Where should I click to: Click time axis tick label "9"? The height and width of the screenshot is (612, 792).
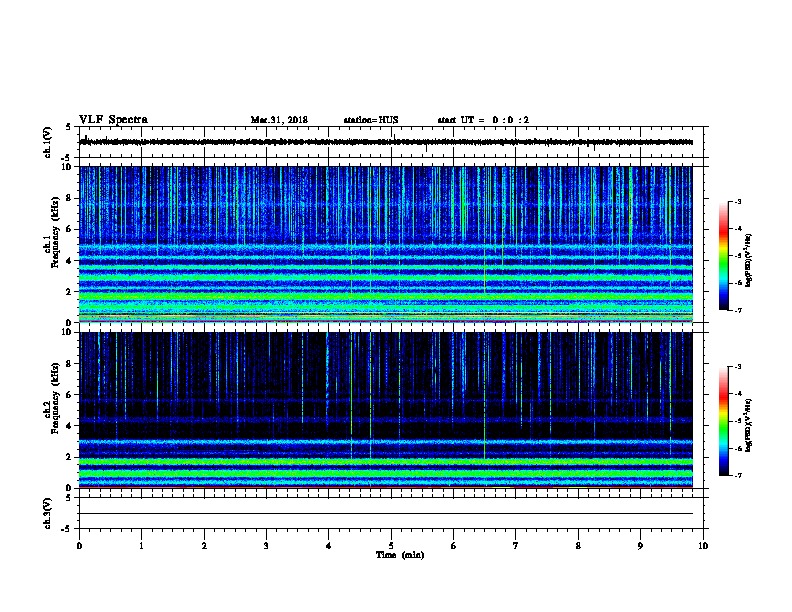(x=640, y=546)
